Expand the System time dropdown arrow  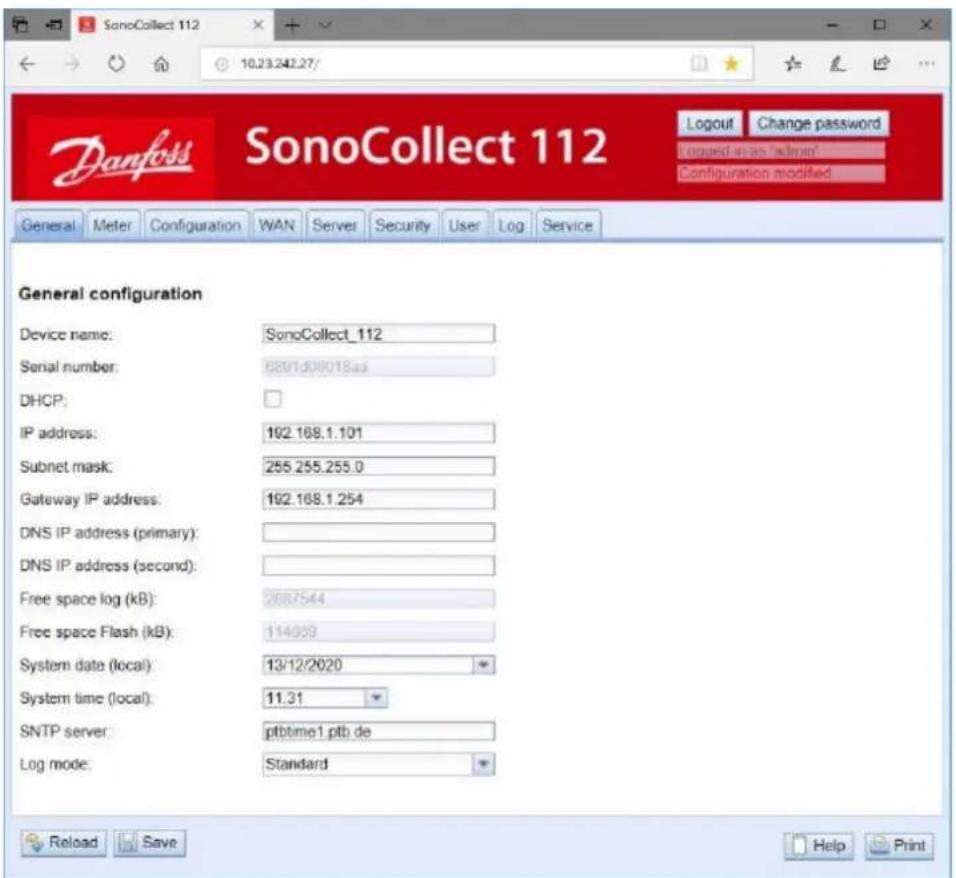coord(376,698)
